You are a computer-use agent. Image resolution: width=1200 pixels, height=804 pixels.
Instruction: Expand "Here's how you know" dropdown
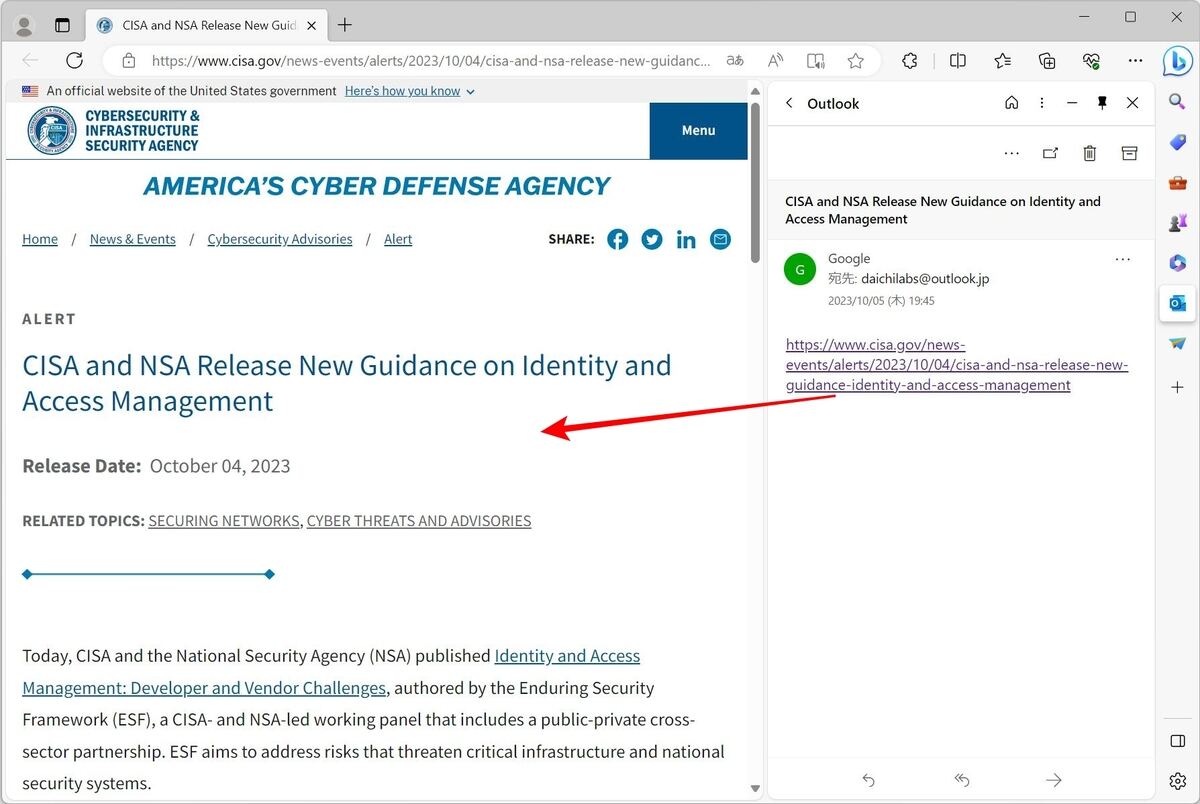click(410, 91)
